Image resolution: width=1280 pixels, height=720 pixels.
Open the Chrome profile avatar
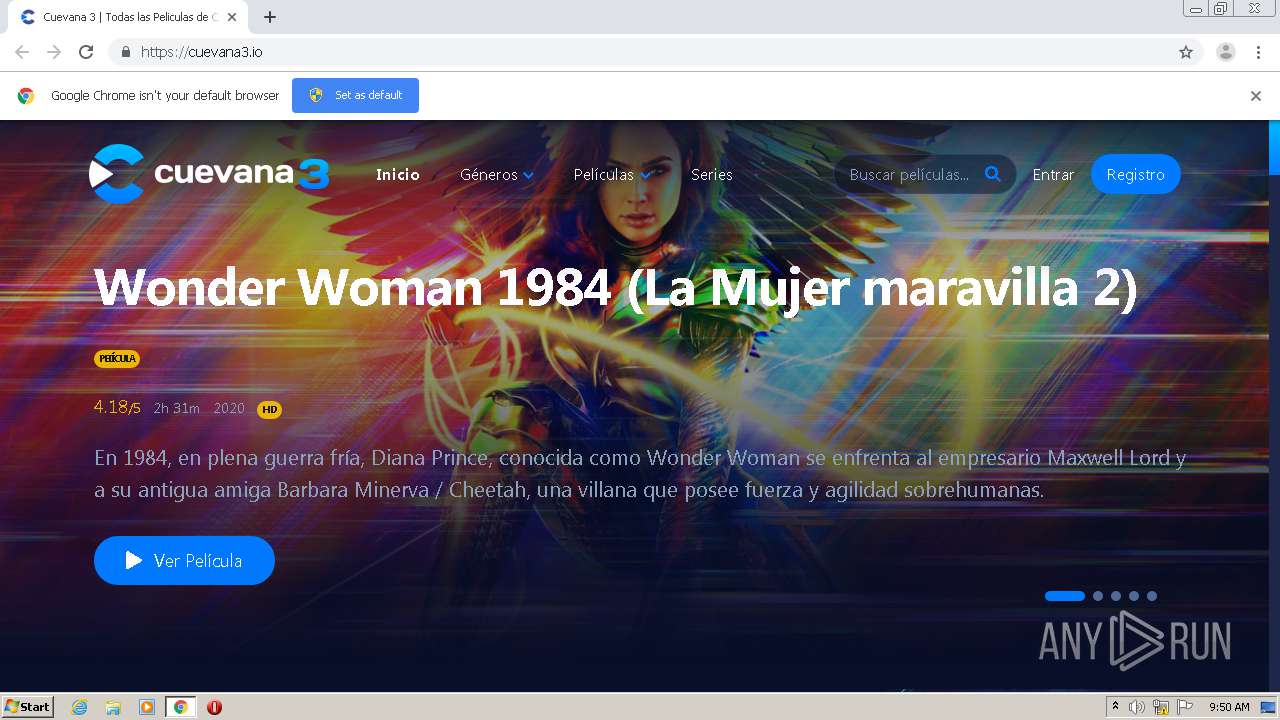(1225, 52)
